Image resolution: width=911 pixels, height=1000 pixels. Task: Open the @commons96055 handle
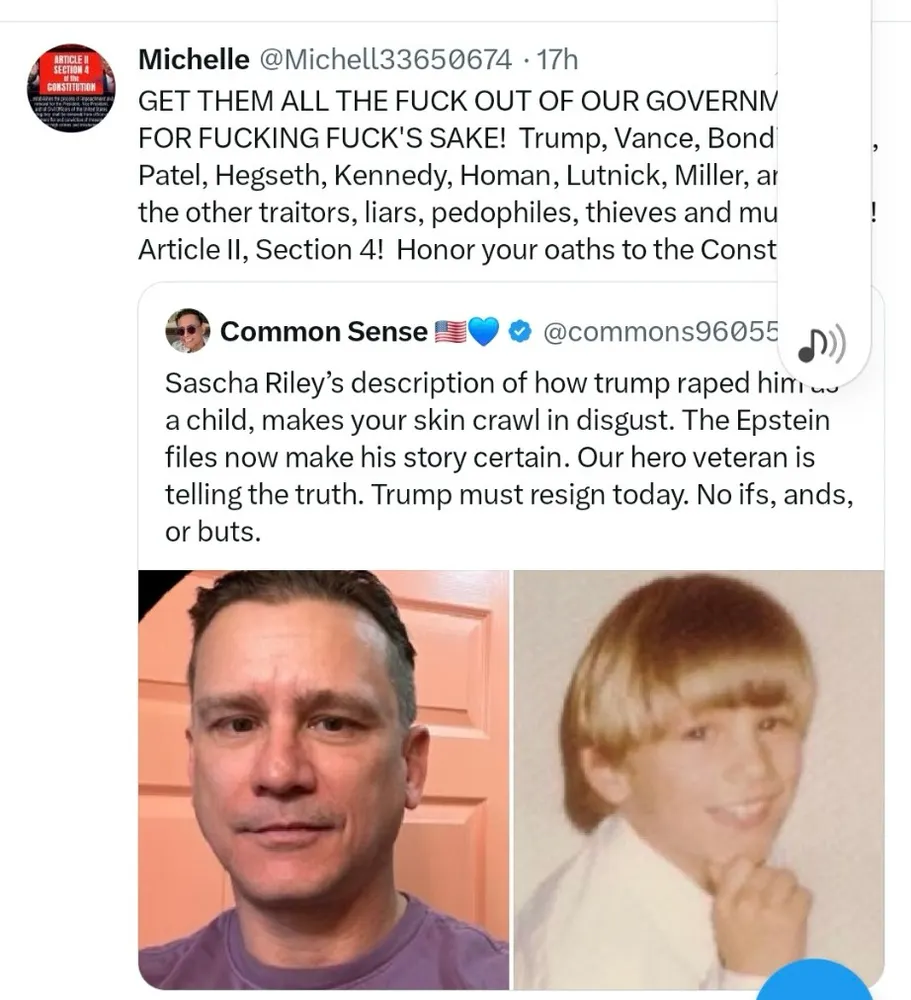(660, 332)
